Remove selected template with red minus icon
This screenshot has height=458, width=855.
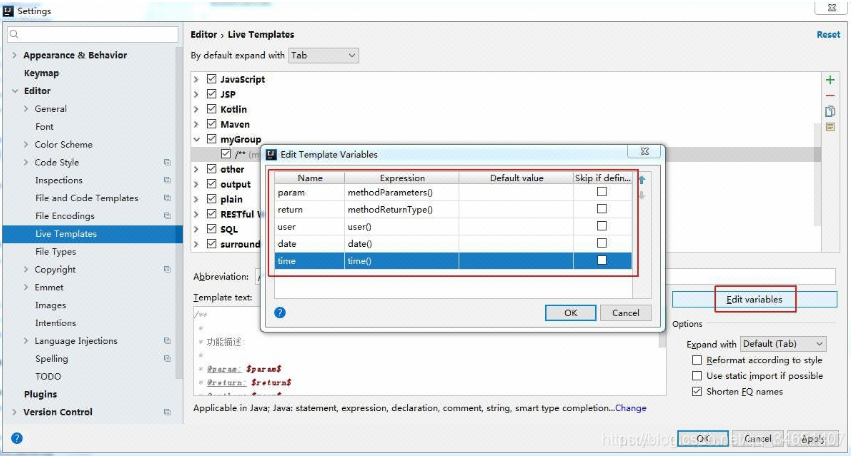pos(830,95)
